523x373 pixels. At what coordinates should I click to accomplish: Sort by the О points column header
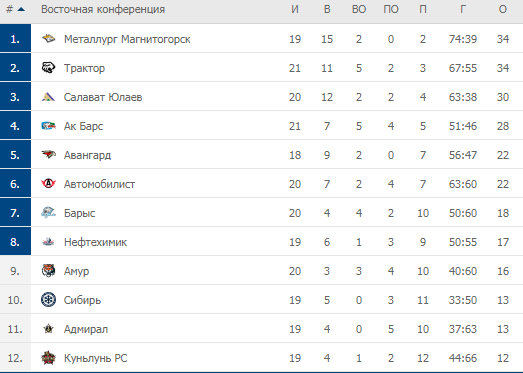click(503, 9)
